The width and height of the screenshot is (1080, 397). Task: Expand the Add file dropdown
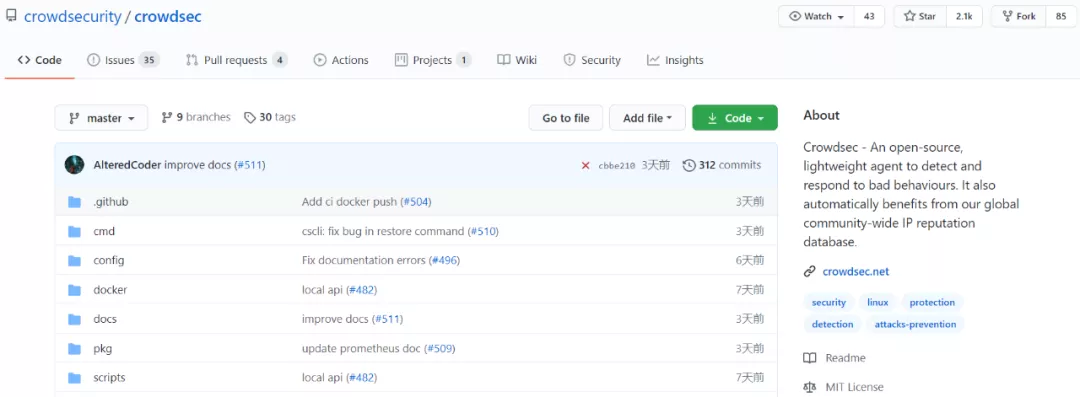pyautogui.click(x=647, y=118)
